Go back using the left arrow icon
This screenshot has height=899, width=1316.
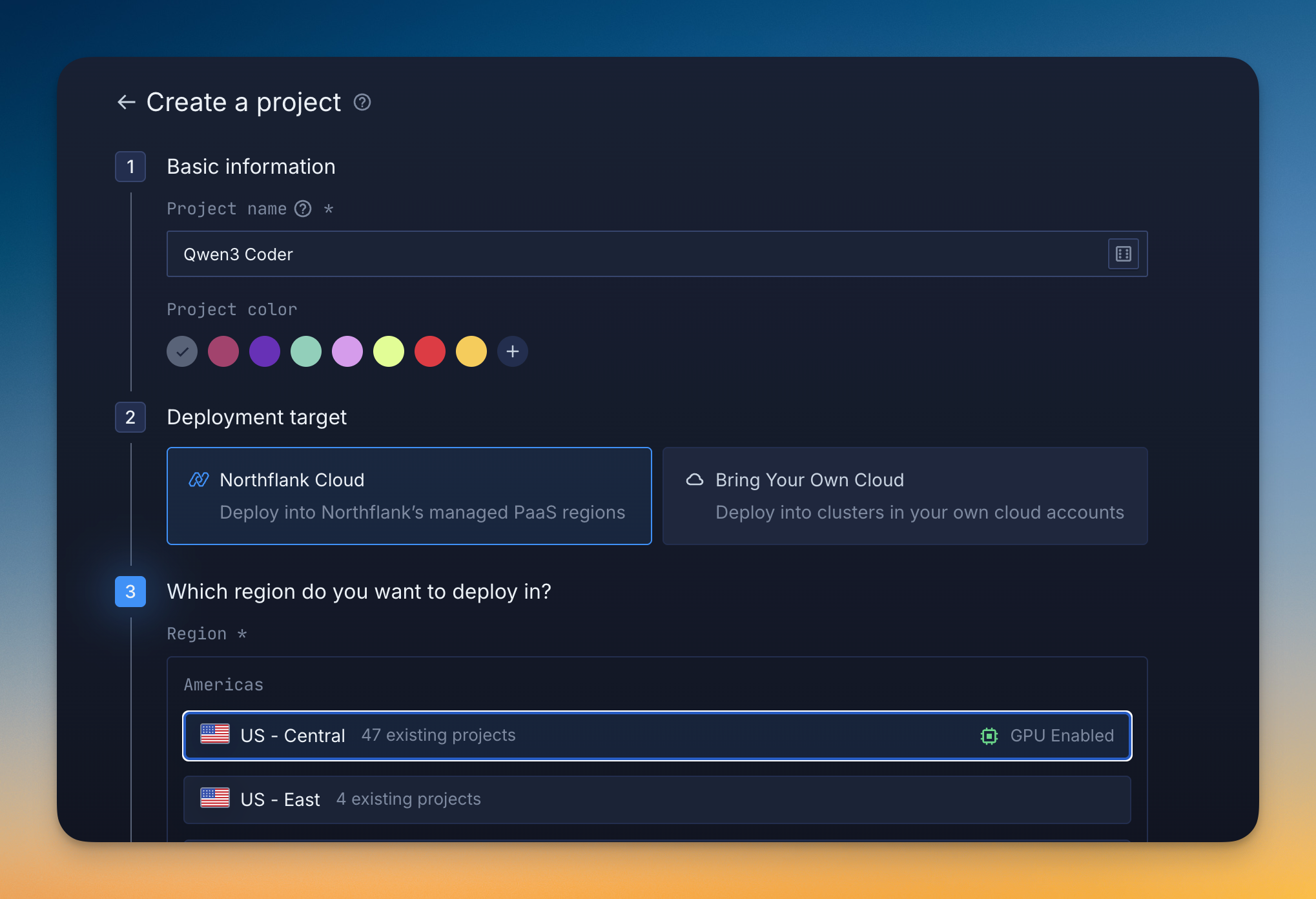point(126,102)
